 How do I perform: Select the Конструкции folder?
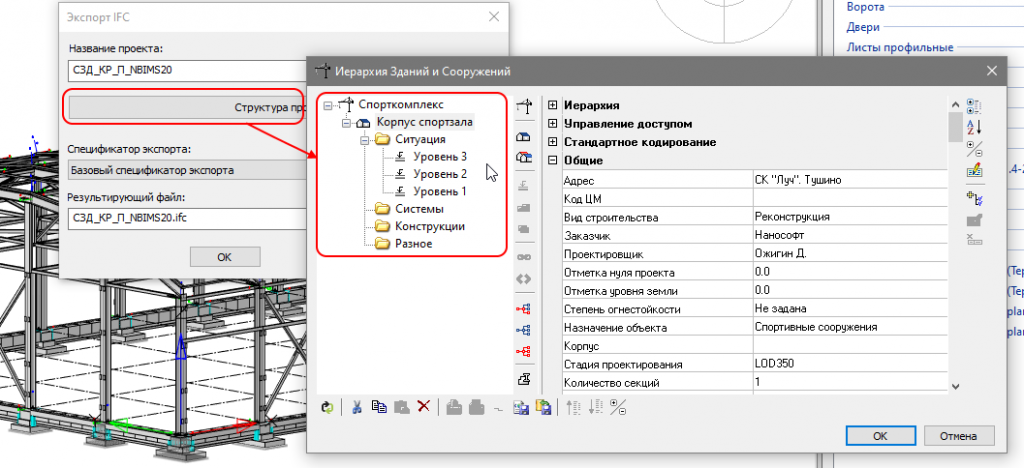430,226
